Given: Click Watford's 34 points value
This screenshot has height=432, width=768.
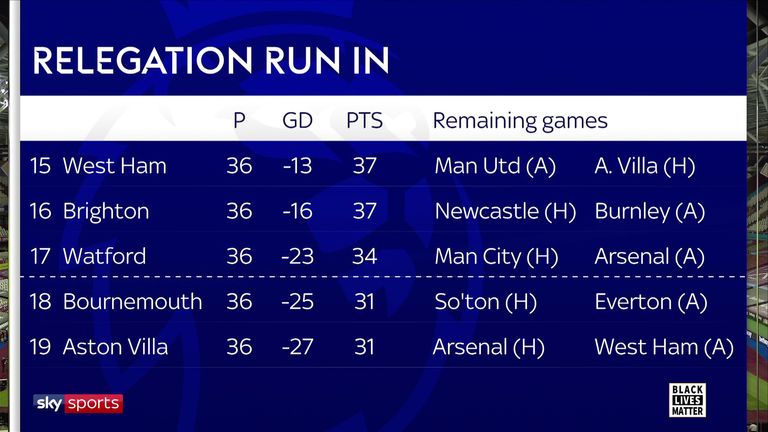Looking at the screenshot, I should coord(364,256).
